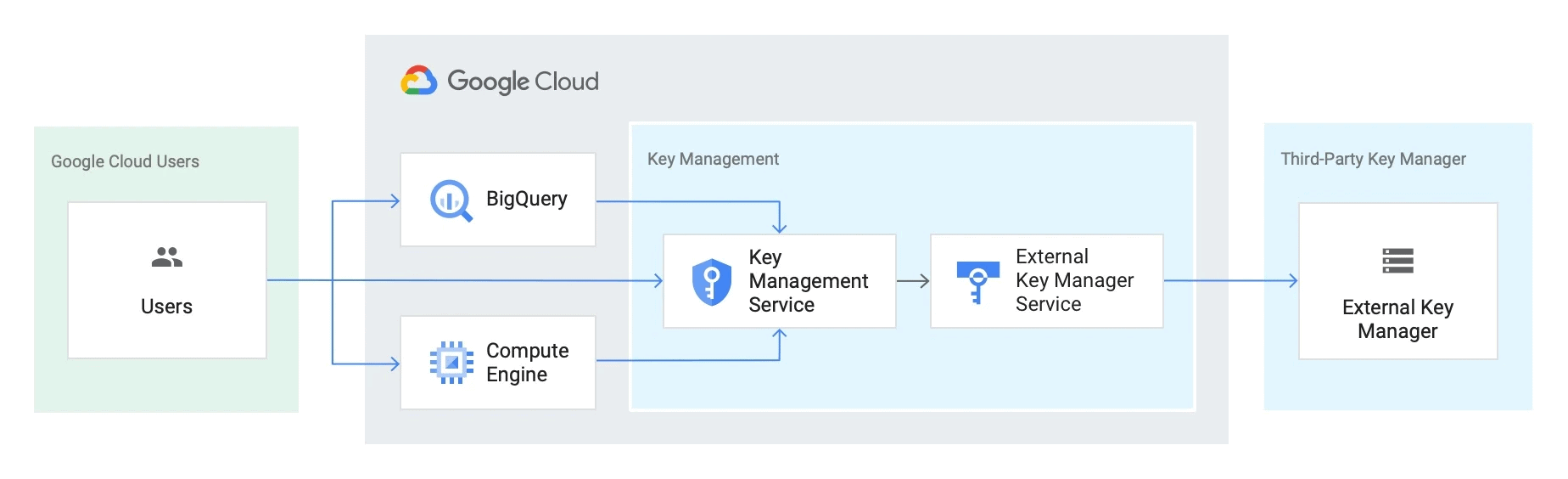This screenshot has height=479, width=1568.
Task: Click the External Key Manager server icon
Action: [x=1397, y=261]
